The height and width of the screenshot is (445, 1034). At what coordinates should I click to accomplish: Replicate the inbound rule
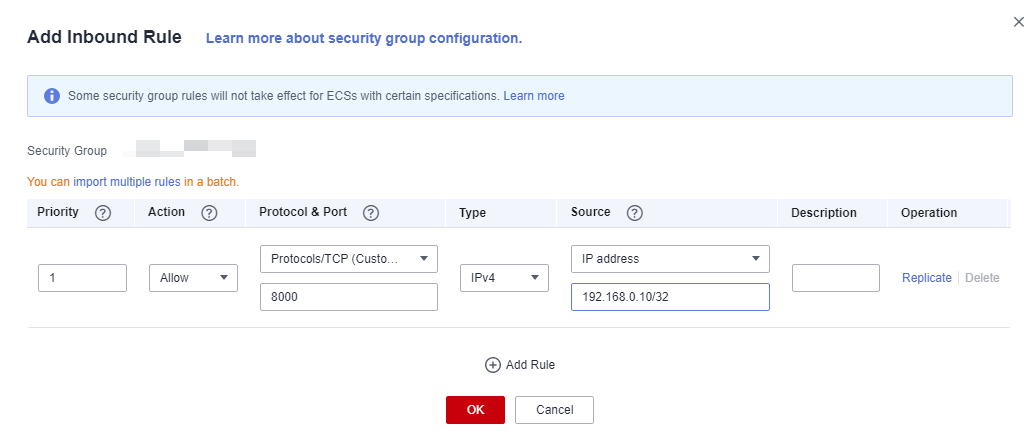coord(926,278)
